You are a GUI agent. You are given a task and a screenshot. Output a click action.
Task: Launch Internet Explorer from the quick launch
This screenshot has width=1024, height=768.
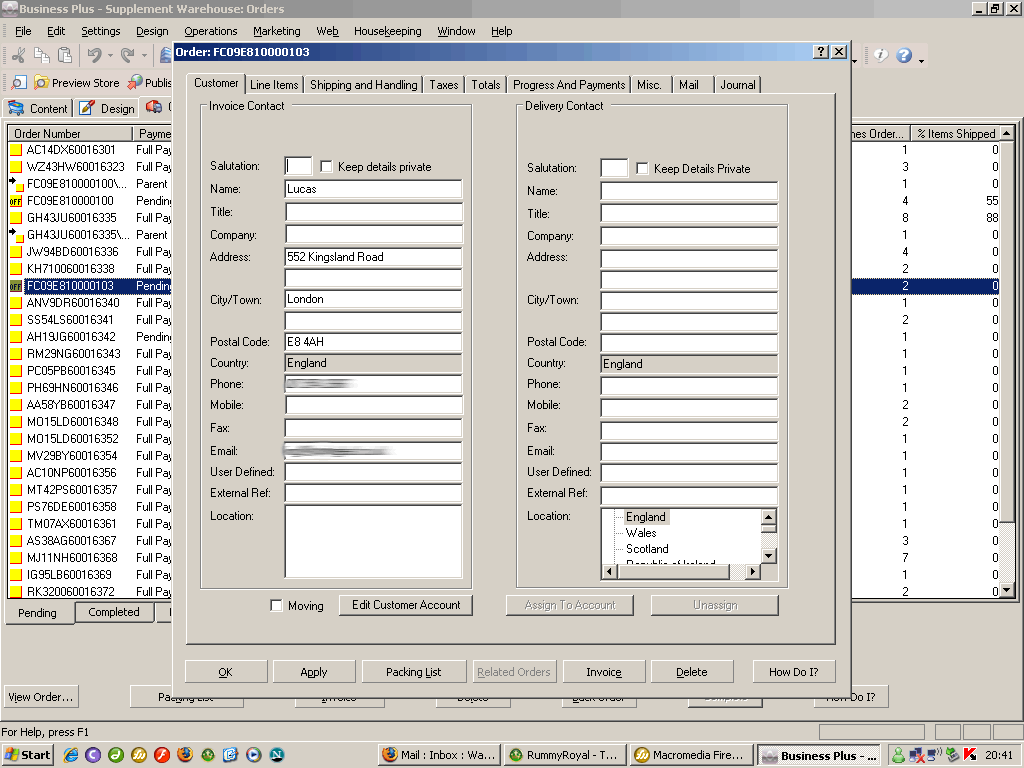[x=71, y=755]
